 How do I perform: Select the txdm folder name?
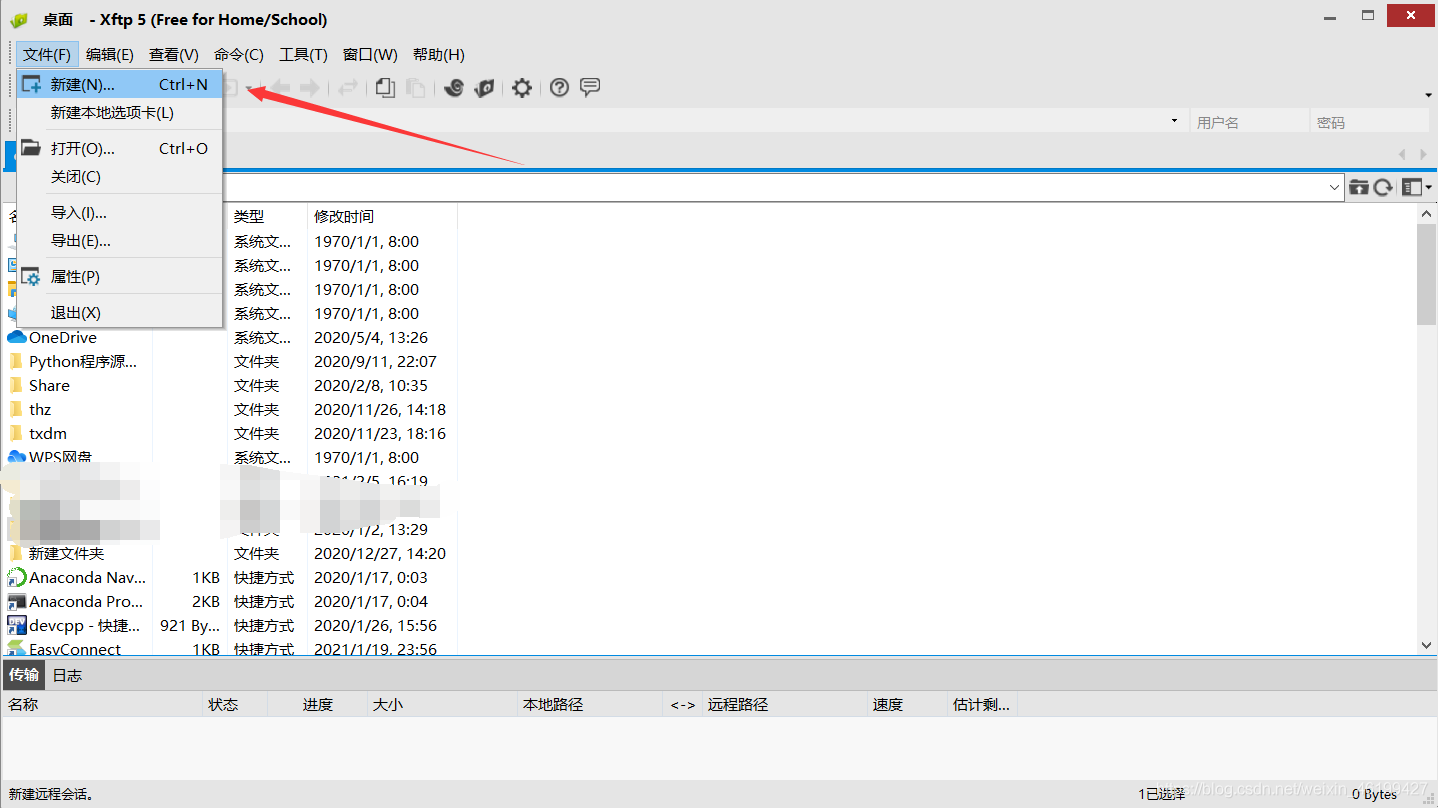48,433
